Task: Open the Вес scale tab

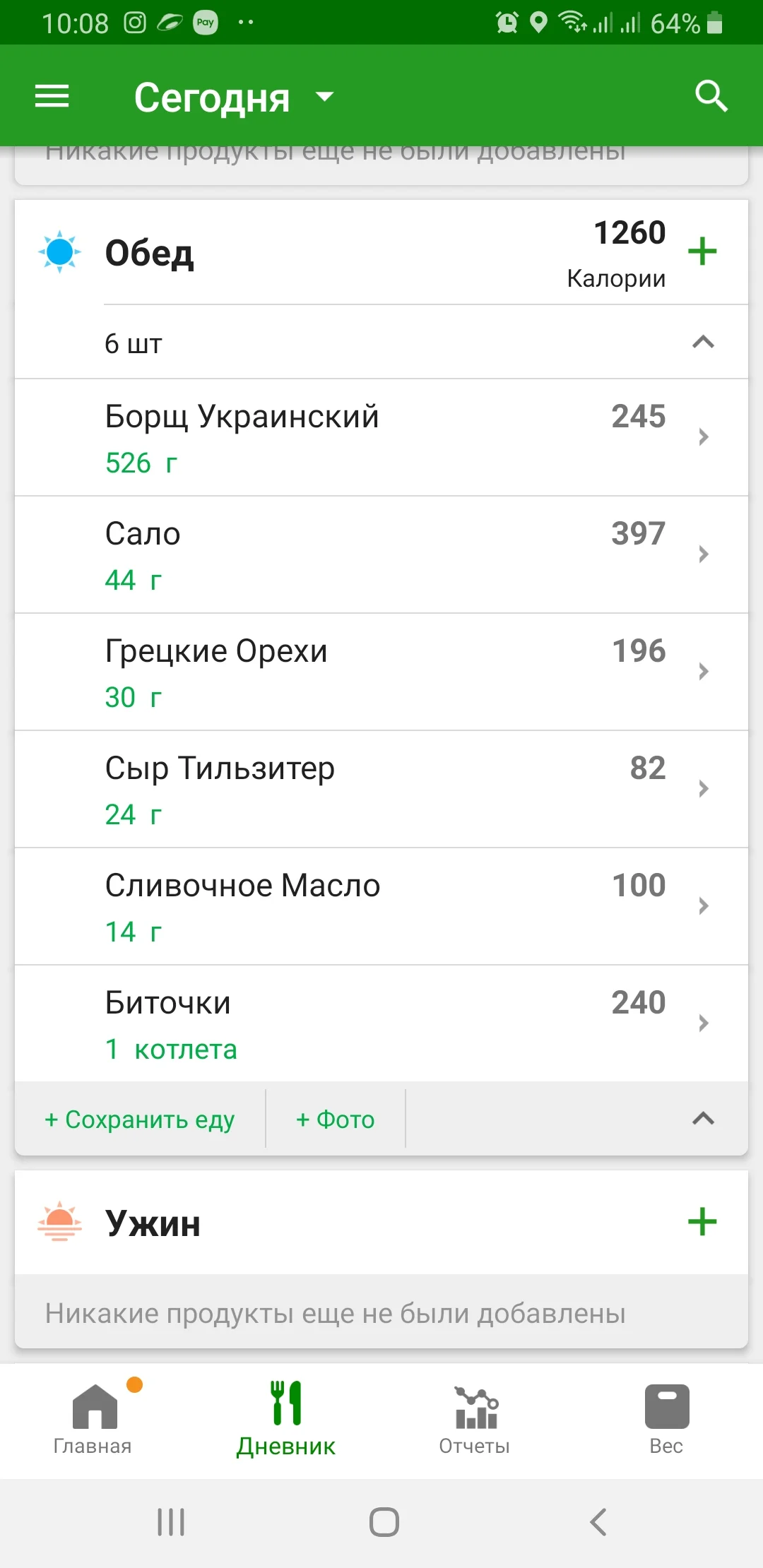Action: 666,1420
